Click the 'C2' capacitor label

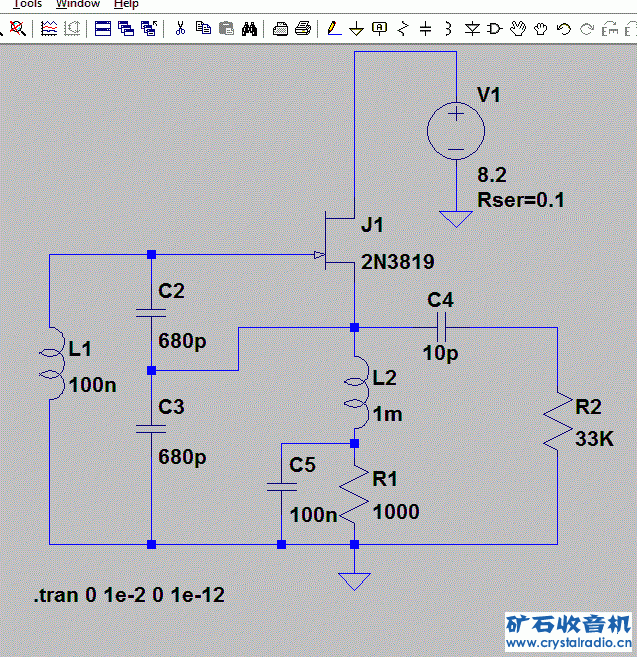point(171,291)
